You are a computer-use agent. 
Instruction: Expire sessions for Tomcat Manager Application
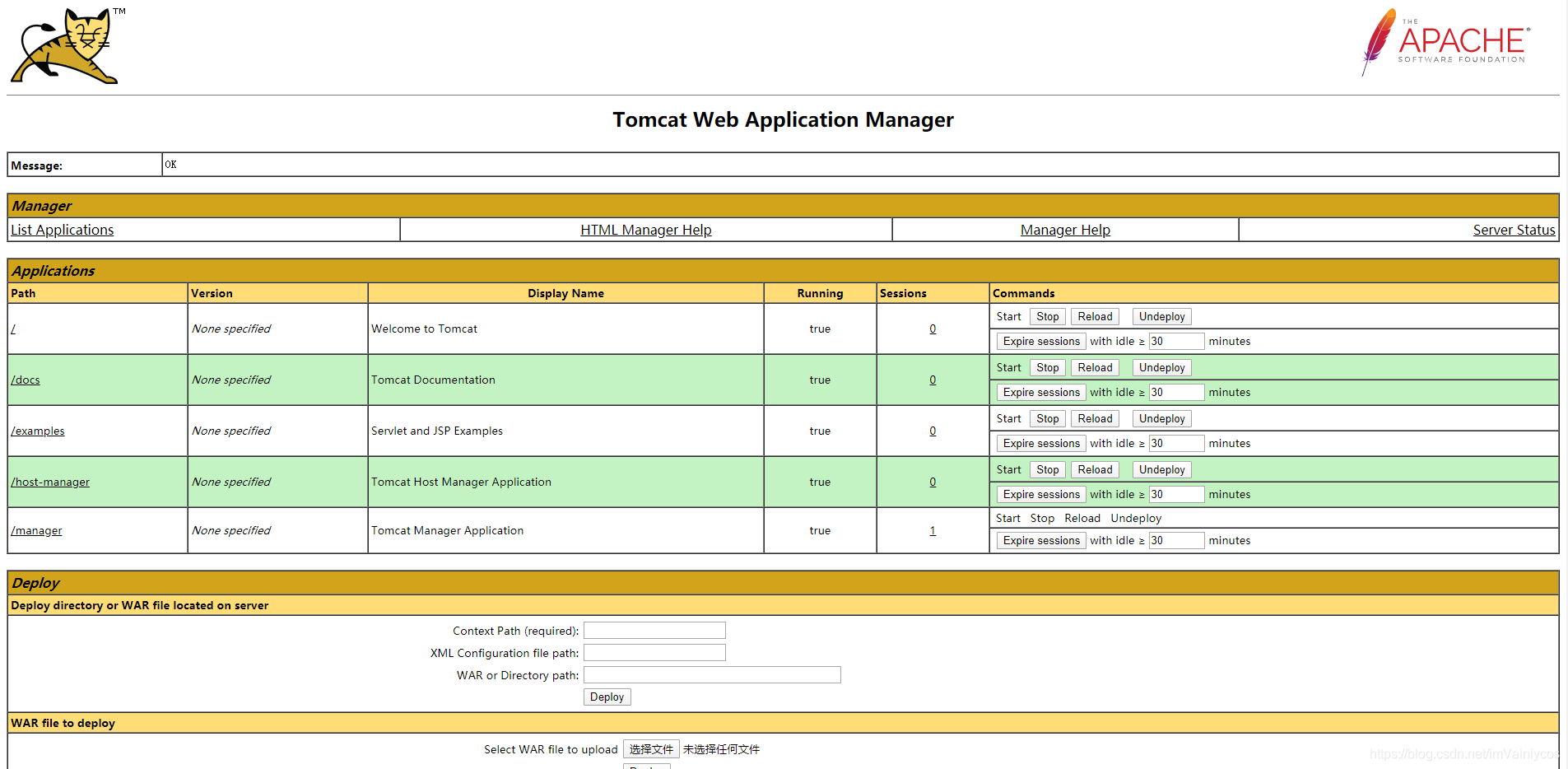pos(1041,540)
